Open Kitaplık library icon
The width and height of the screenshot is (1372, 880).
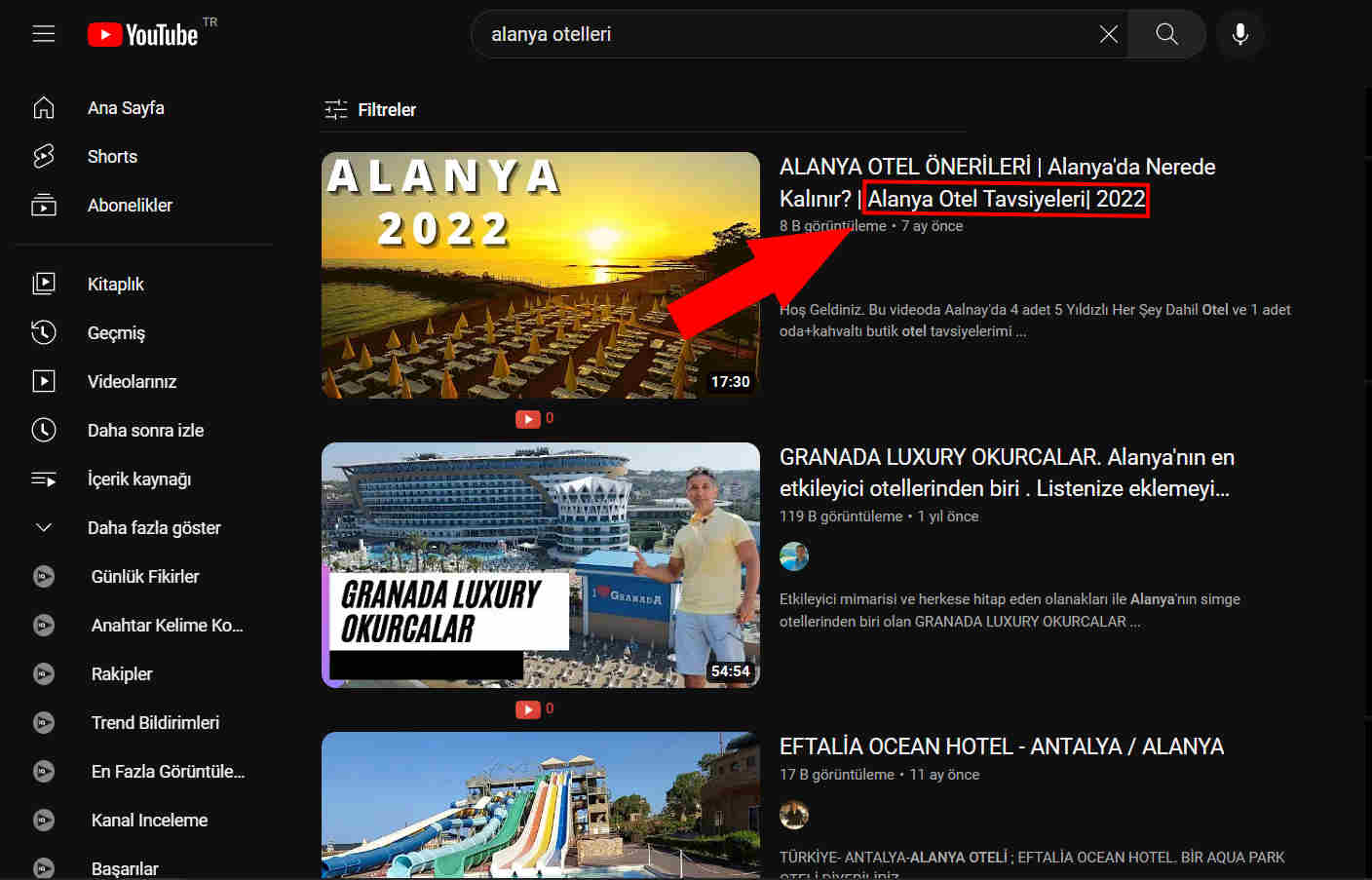pos(44,284)
